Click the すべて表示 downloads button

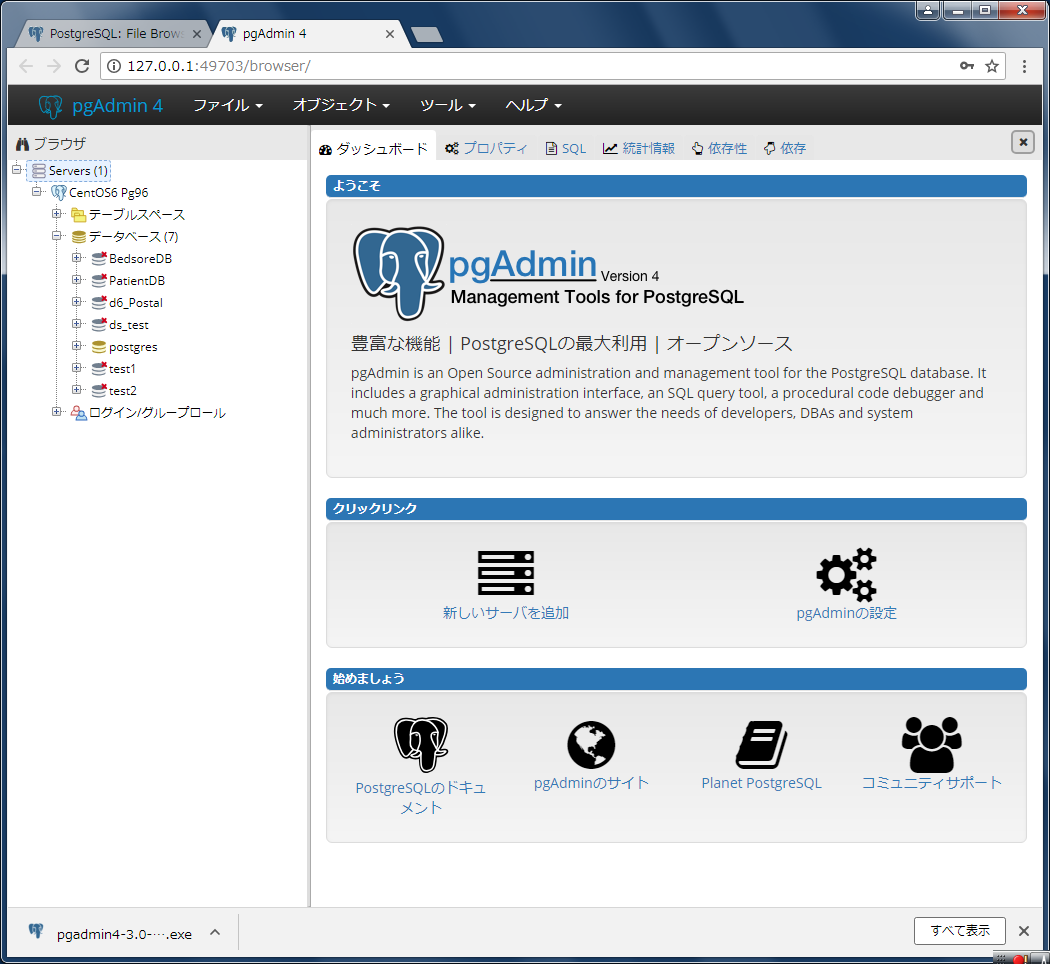(960, 931)
